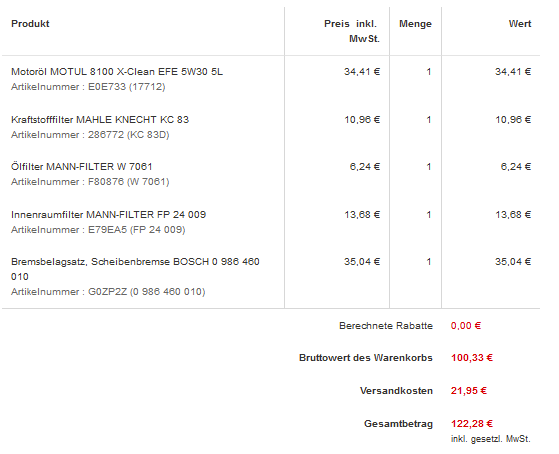Click the Bruttowert des Warenkorbs 100,33 €

coord(472,358)
